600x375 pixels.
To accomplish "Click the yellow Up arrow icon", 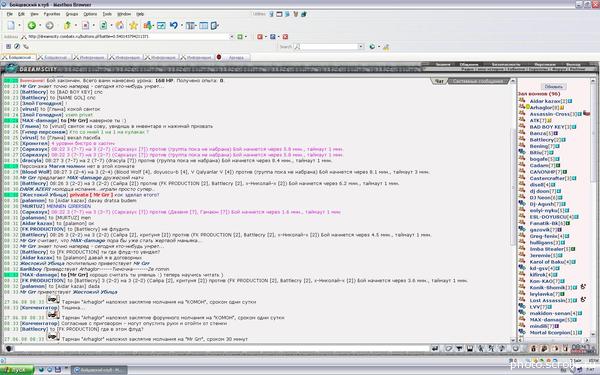I will (67, 26).
